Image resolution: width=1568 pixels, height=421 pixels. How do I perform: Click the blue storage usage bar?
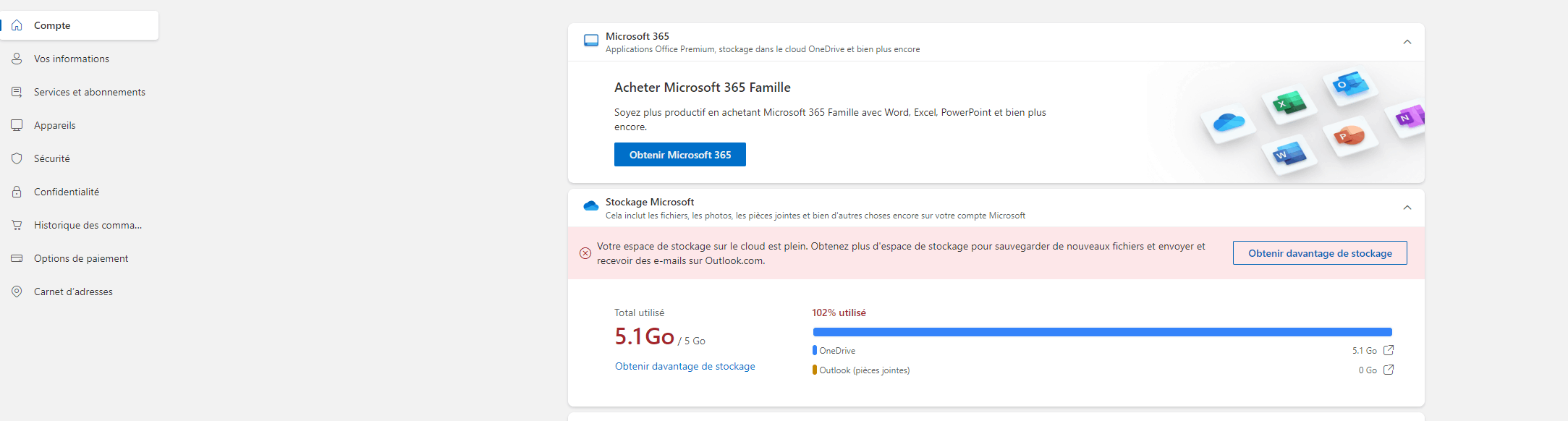[x=1102, y=332]
